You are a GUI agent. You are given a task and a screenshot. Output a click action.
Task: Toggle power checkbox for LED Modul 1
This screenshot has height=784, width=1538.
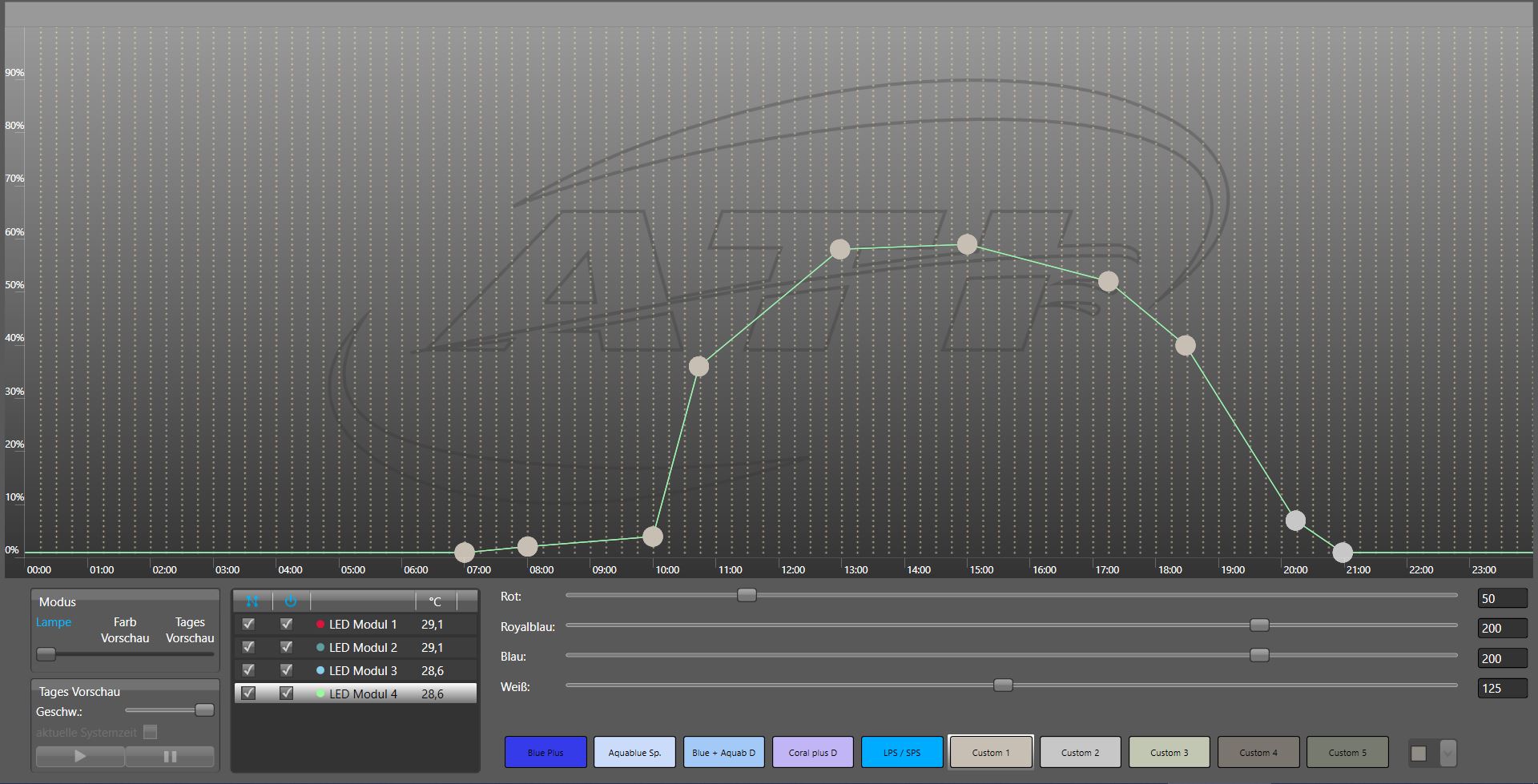(286, 624)
